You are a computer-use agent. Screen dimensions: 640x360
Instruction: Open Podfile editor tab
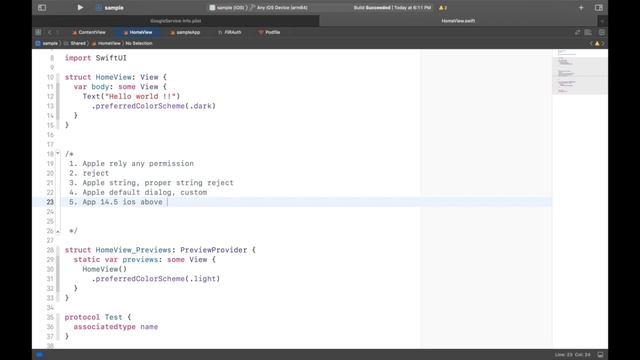pos(269,32)
